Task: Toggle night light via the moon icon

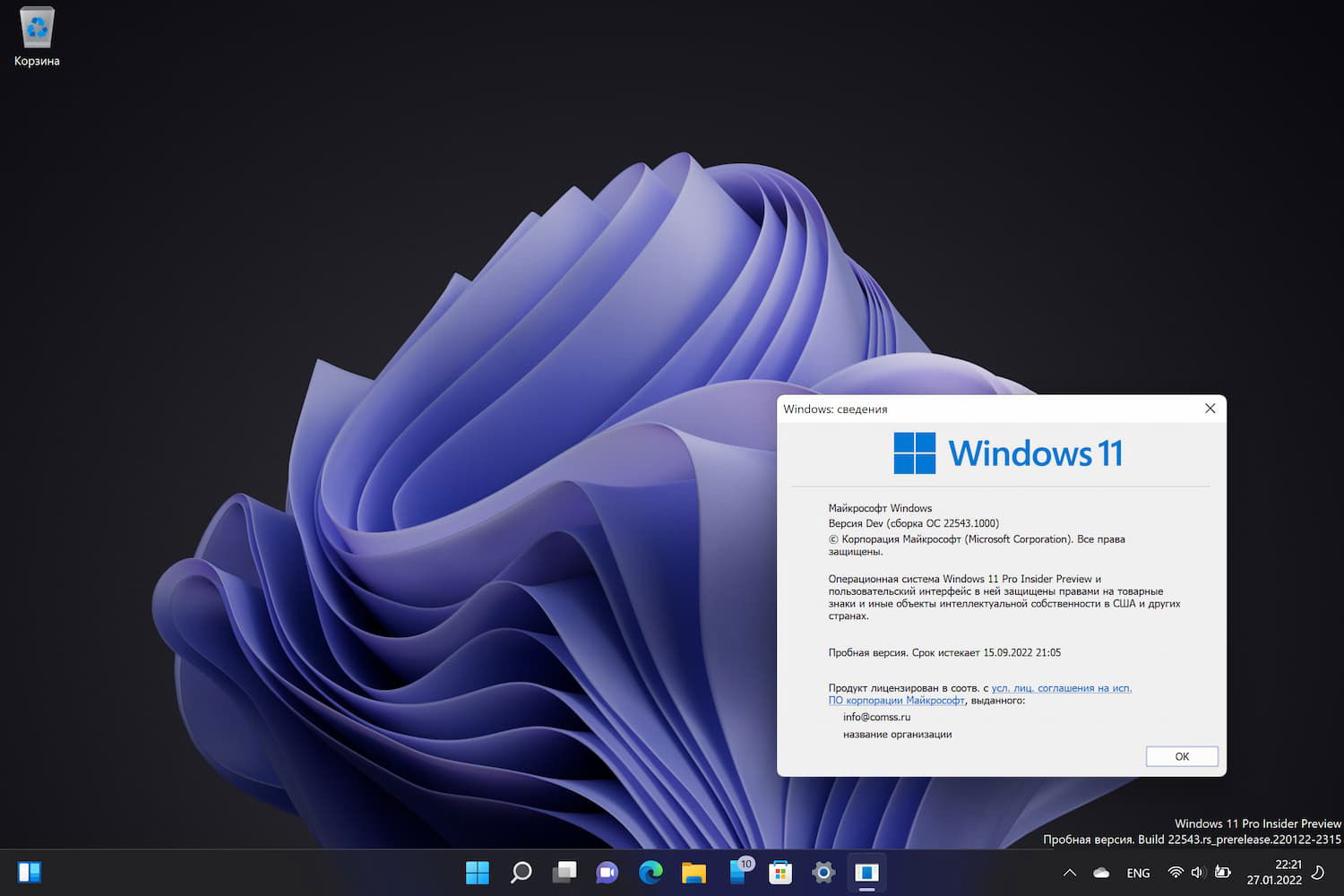Action: [x=1317, y=872]
